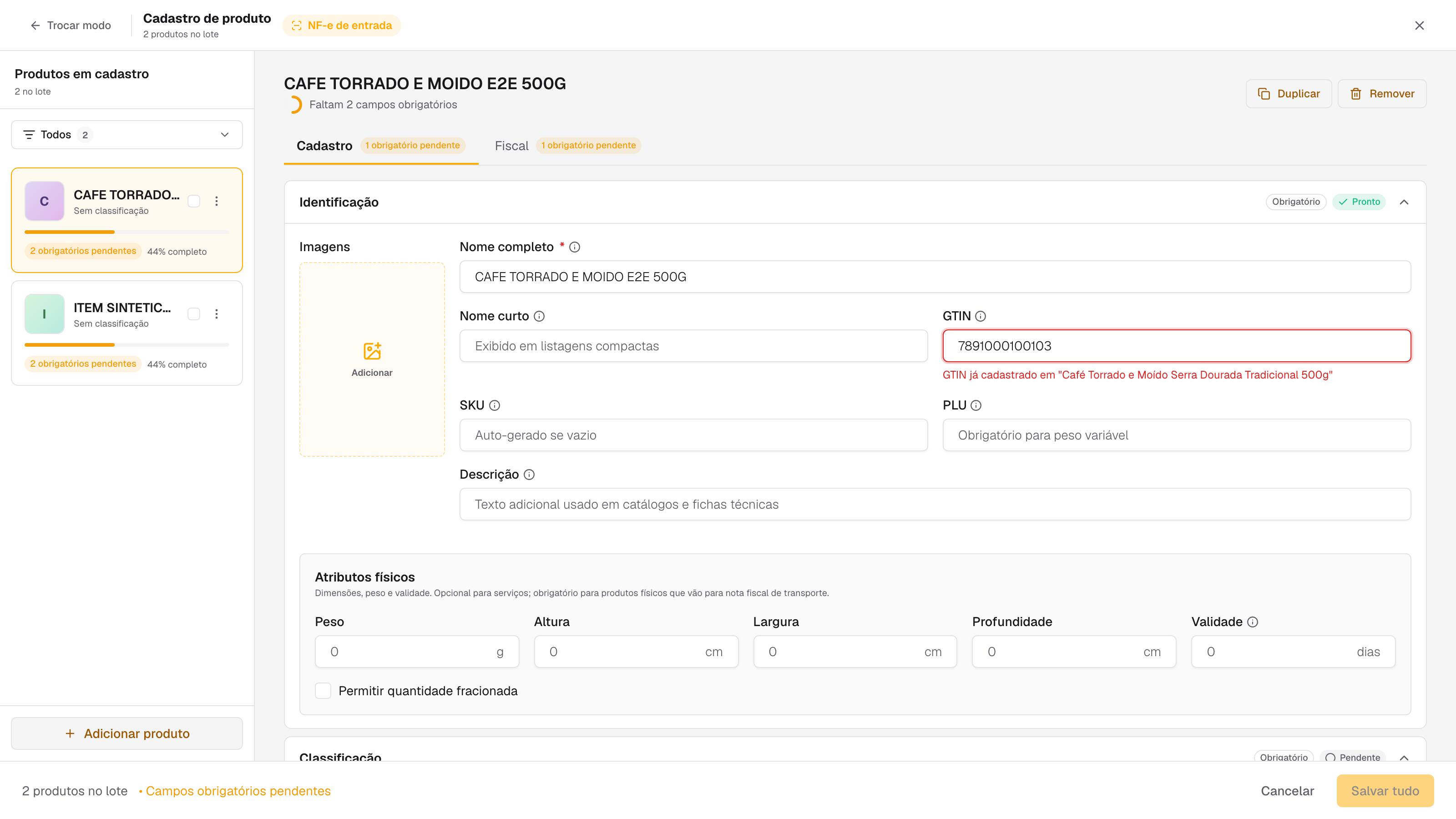Click the back arrow next to Trocar modo

click(35, 25)
